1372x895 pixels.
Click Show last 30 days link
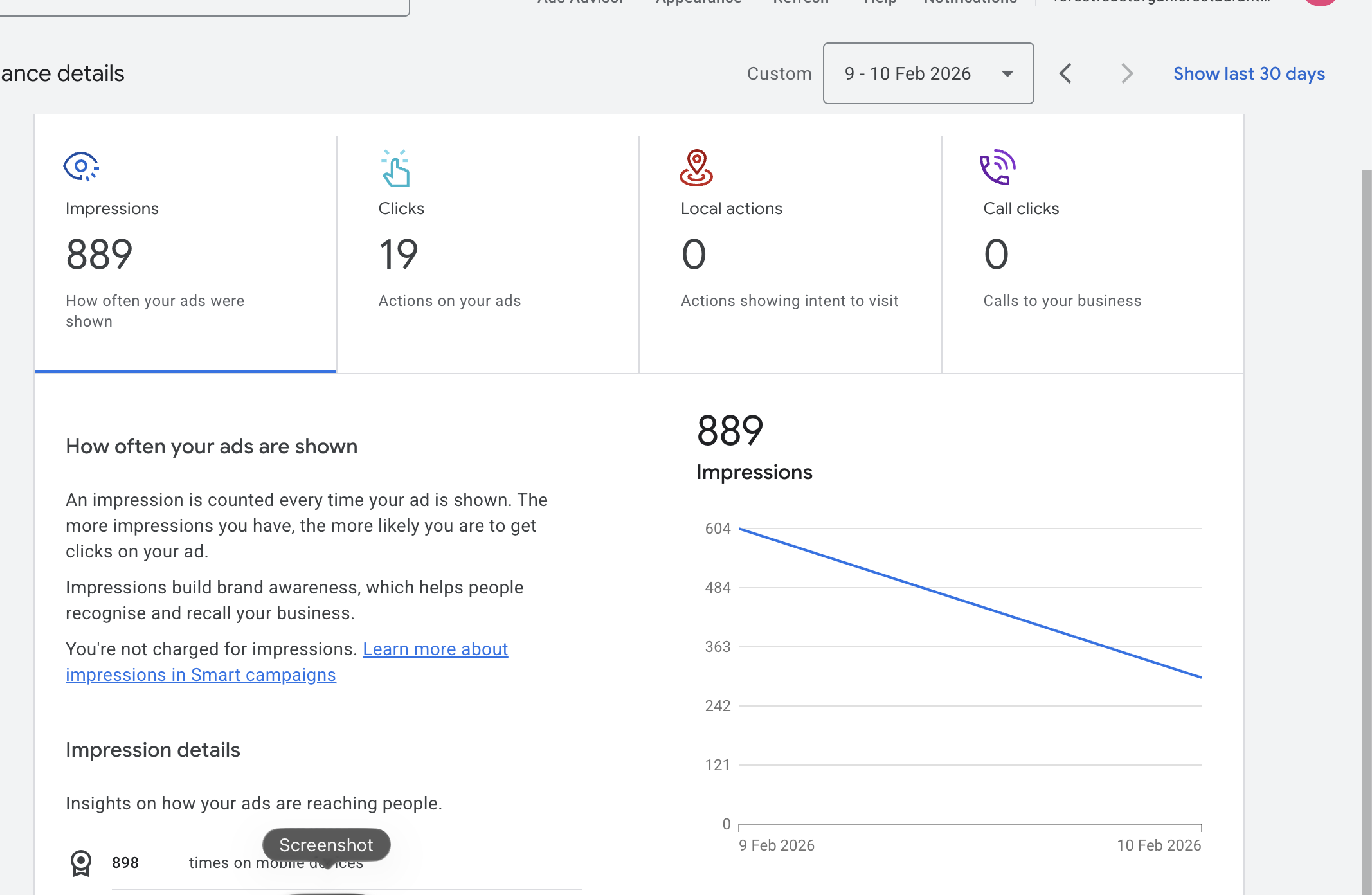(1249, 73)
